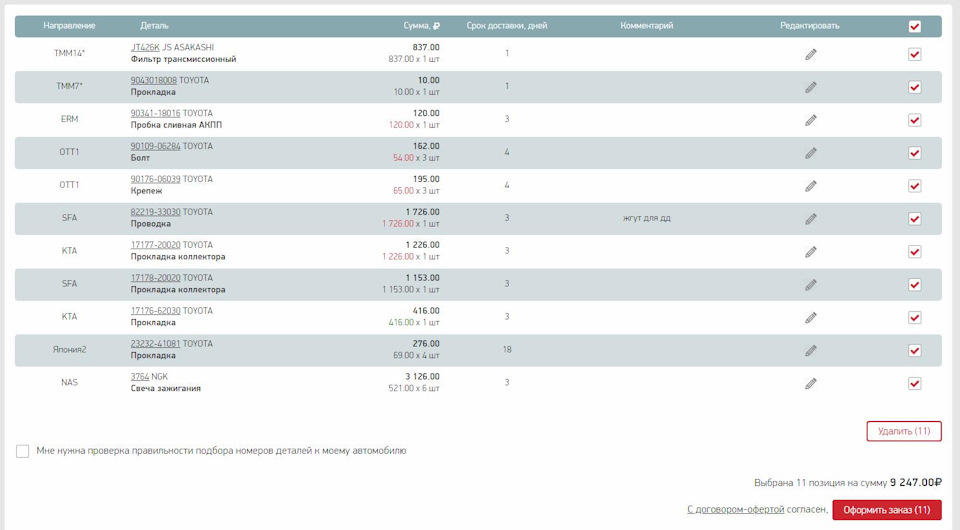This screenshot has height=530, width=960.
Task: Edit the JT426K transmission filter row
Action: point(811,54)
